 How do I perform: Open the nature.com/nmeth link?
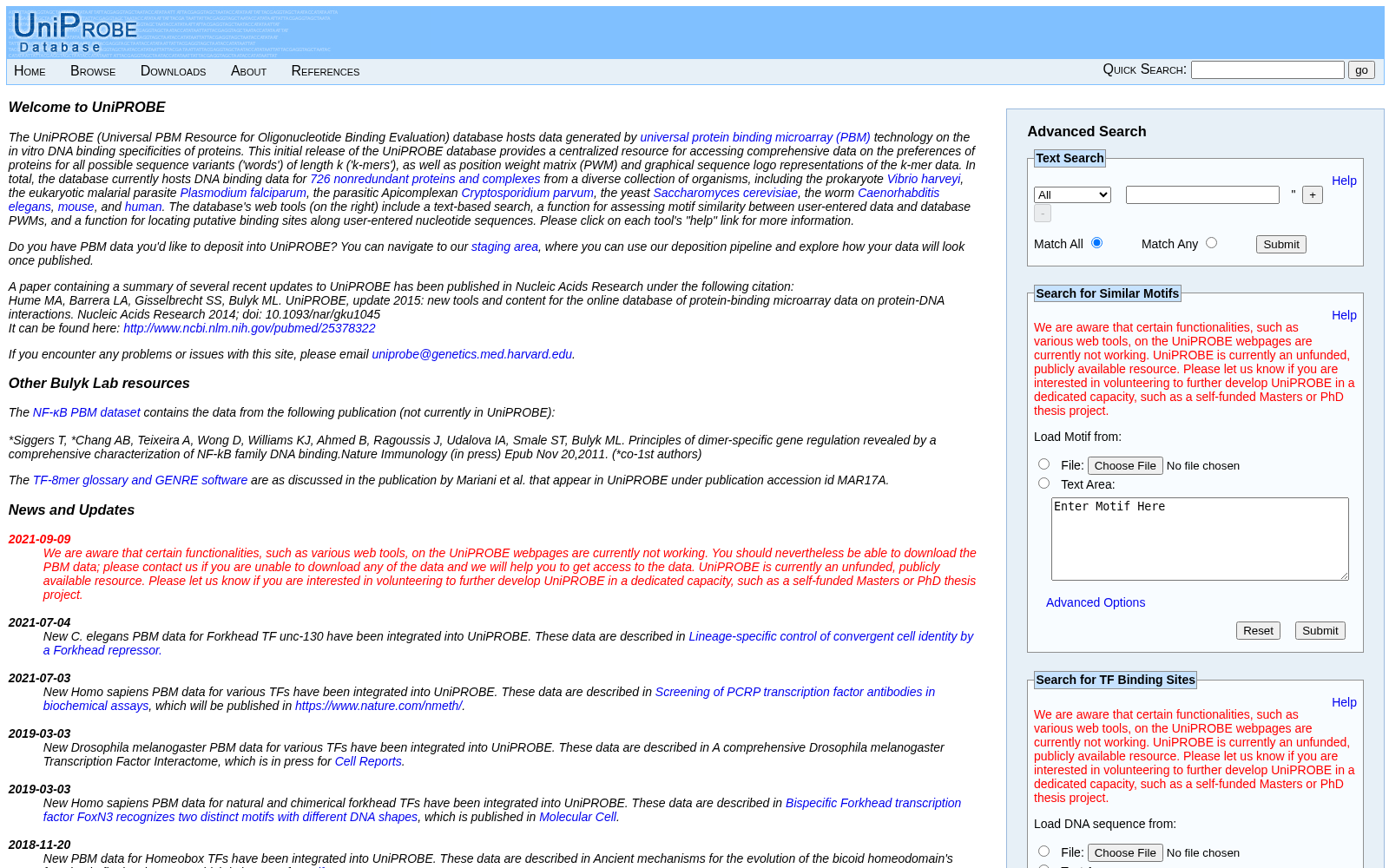379,706
